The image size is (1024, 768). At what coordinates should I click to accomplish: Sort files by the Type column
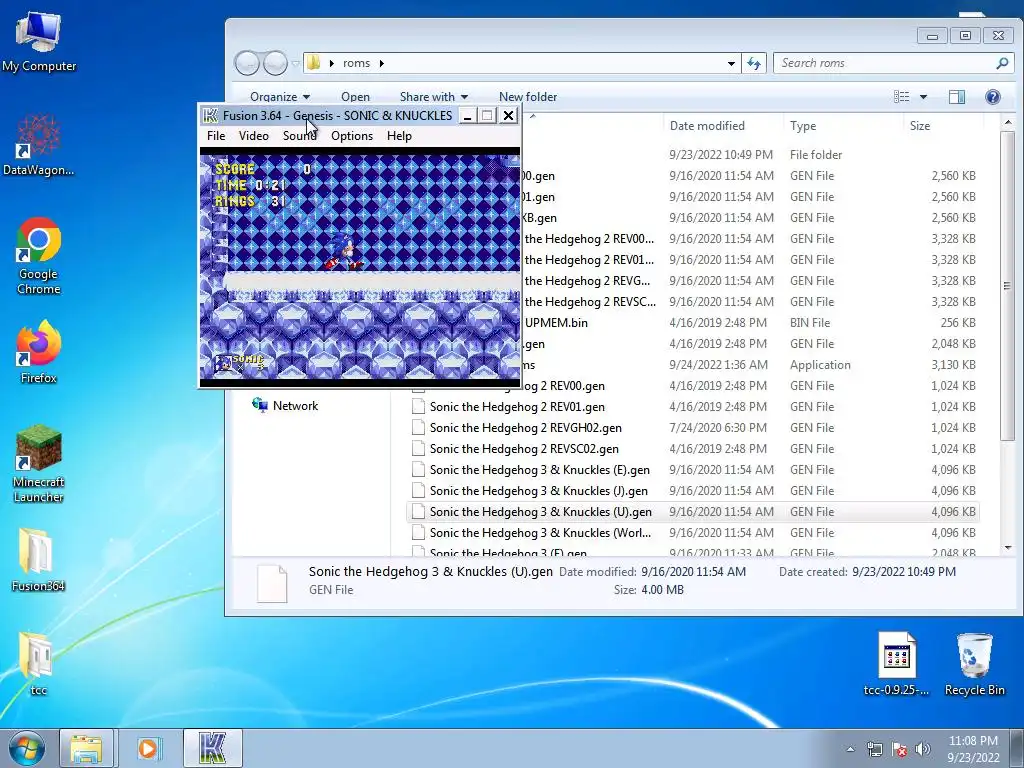pyautogui.click(x=842, y=125)
